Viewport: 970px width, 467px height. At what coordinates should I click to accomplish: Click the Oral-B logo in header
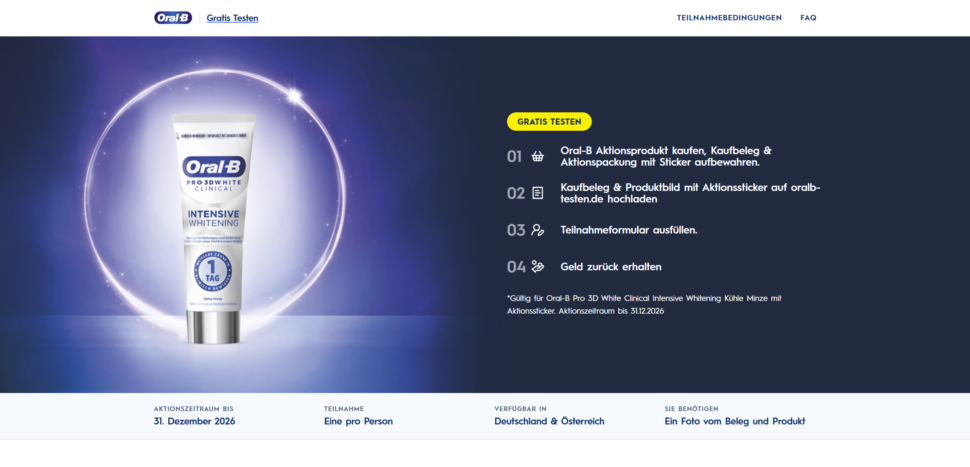(x=173, y=18)
